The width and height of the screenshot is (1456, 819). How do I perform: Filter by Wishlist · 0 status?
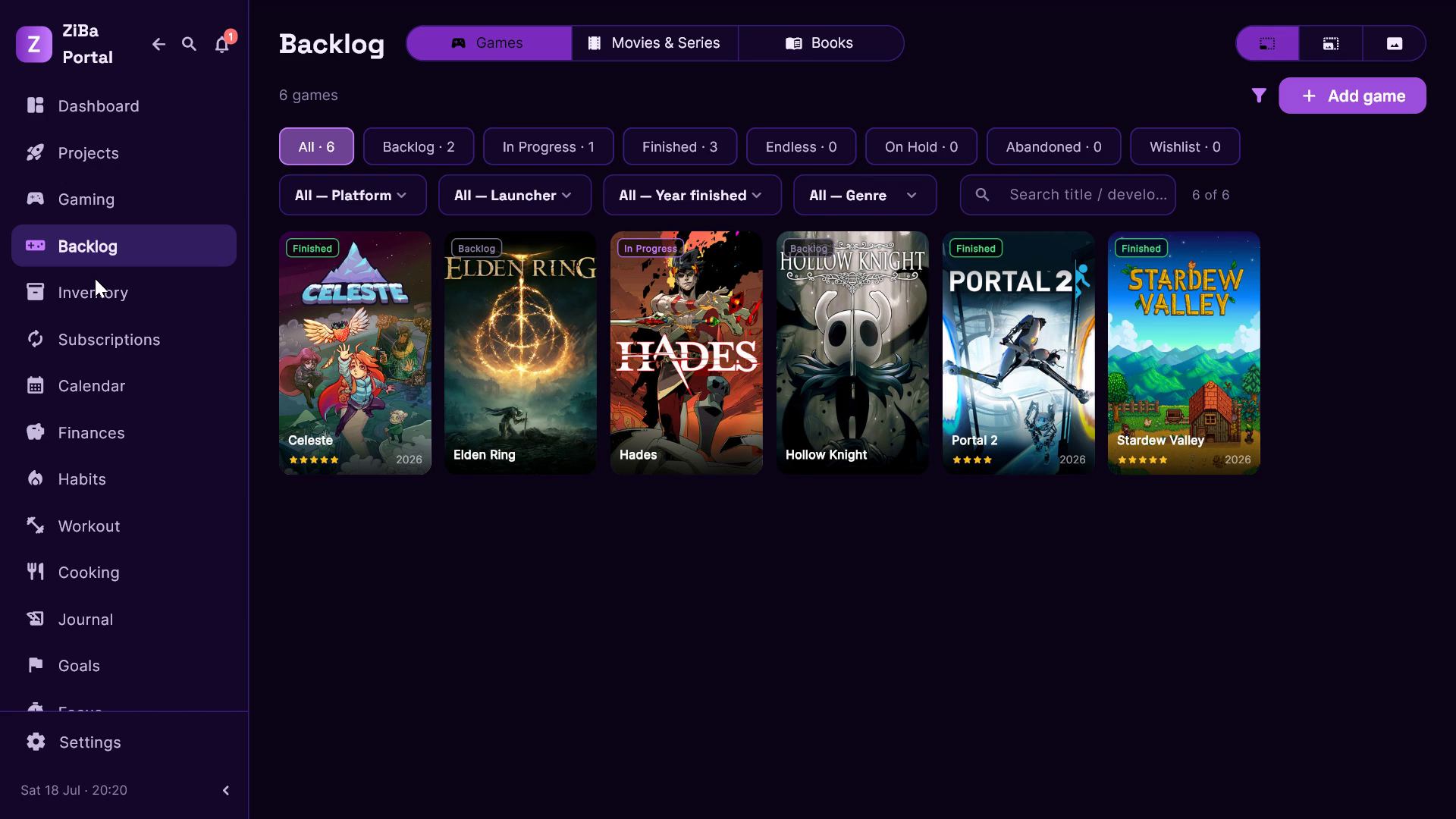click(1185, 146)
